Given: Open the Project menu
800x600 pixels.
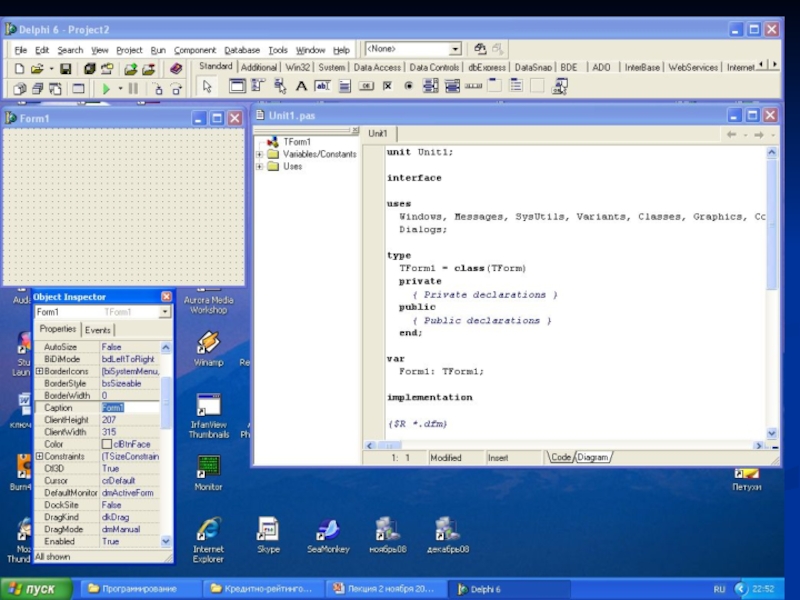Looking at the screenshot, I should [129, 50].
